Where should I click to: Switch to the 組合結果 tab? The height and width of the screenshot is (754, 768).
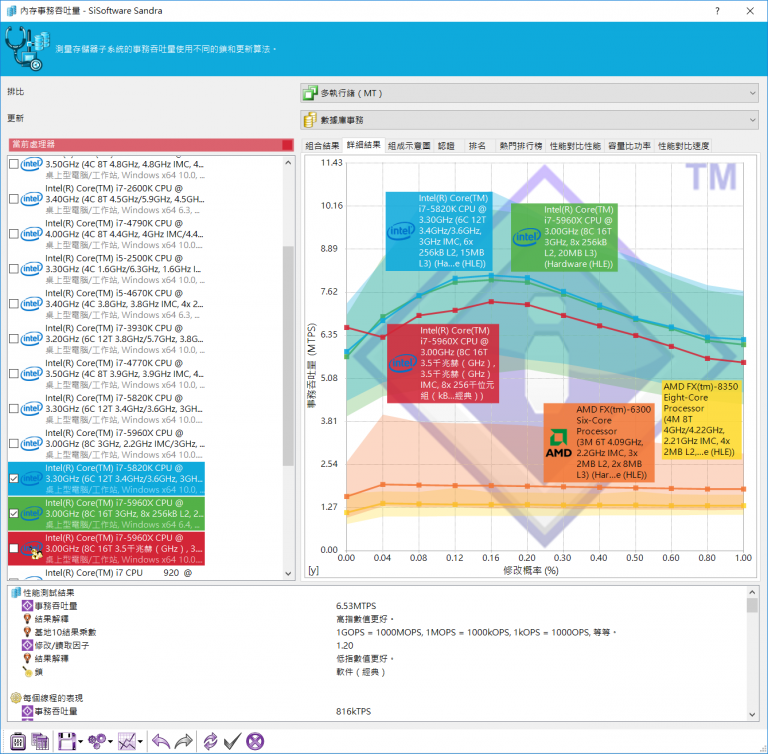pyautogui.click(x=322, y=146)
